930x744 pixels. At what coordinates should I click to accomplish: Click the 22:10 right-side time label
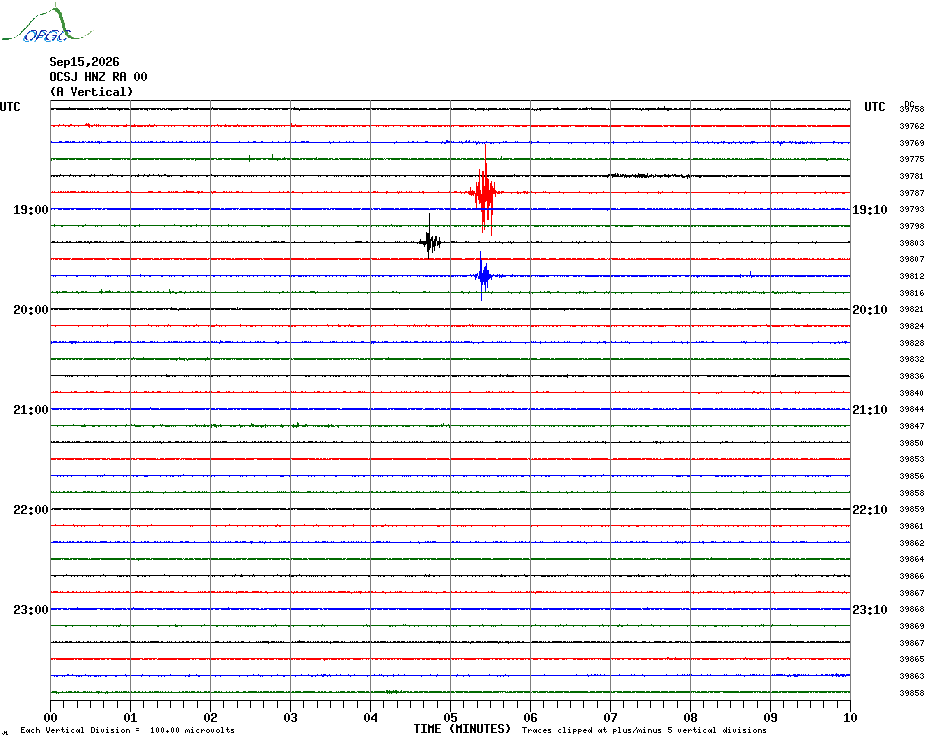[870, 510]
